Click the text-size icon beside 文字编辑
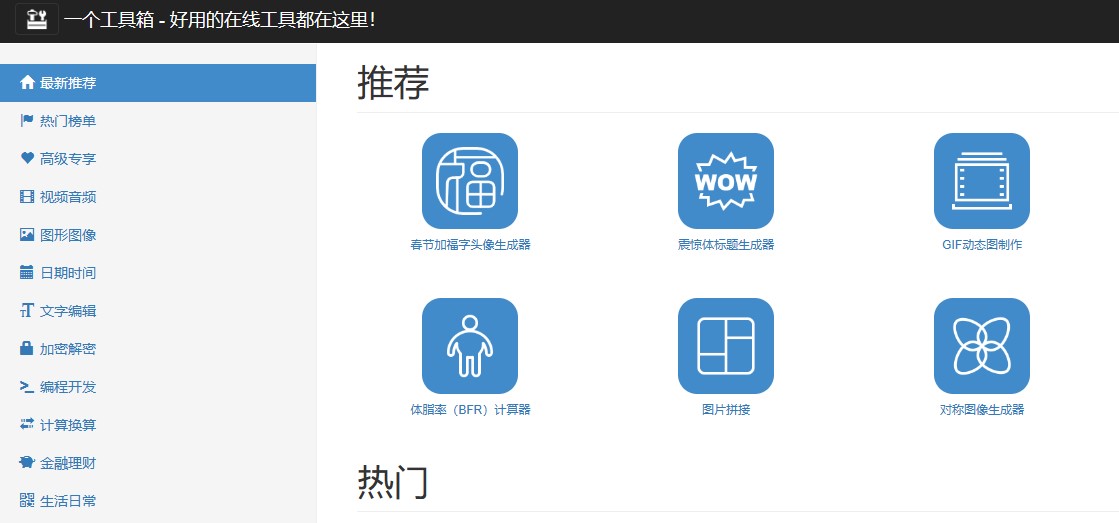 [x=27, y=310]
